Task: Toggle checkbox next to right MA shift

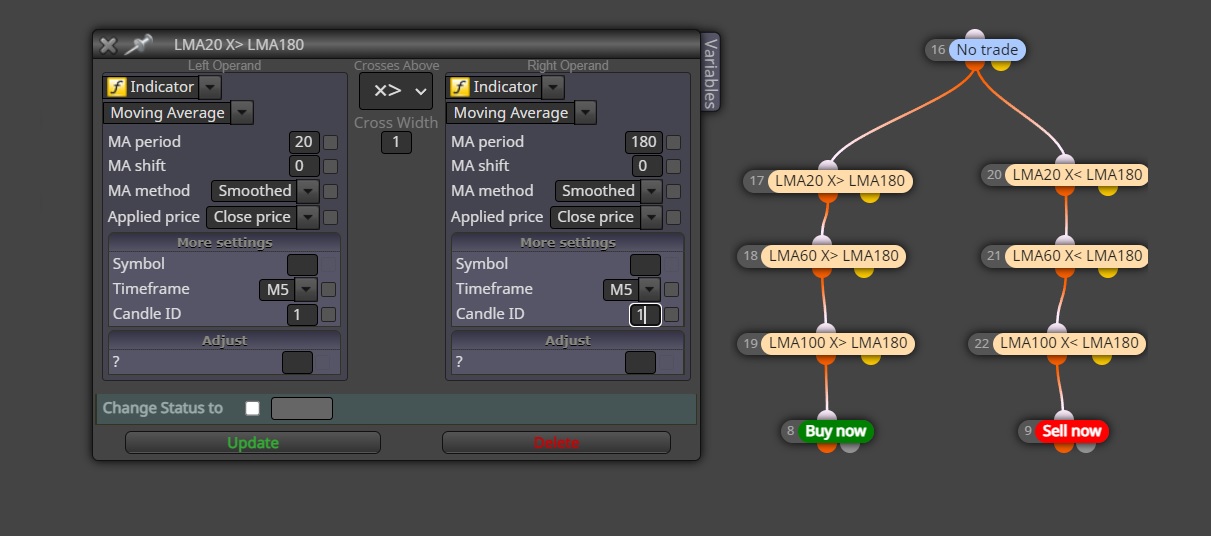Action: coord(673,166)
